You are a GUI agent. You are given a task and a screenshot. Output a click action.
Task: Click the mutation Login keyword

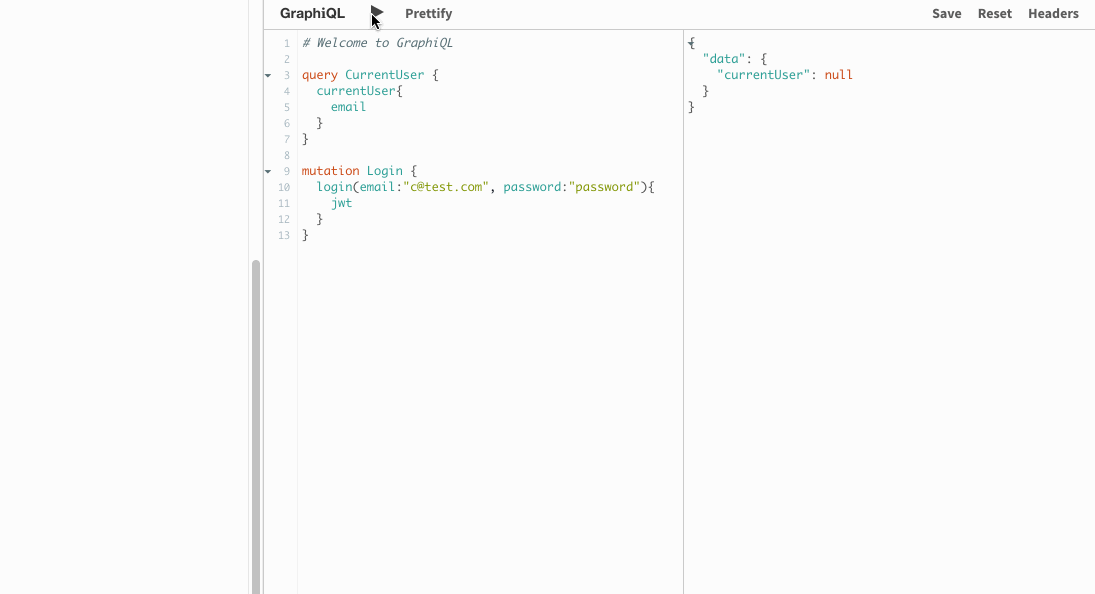pos(331,170)
